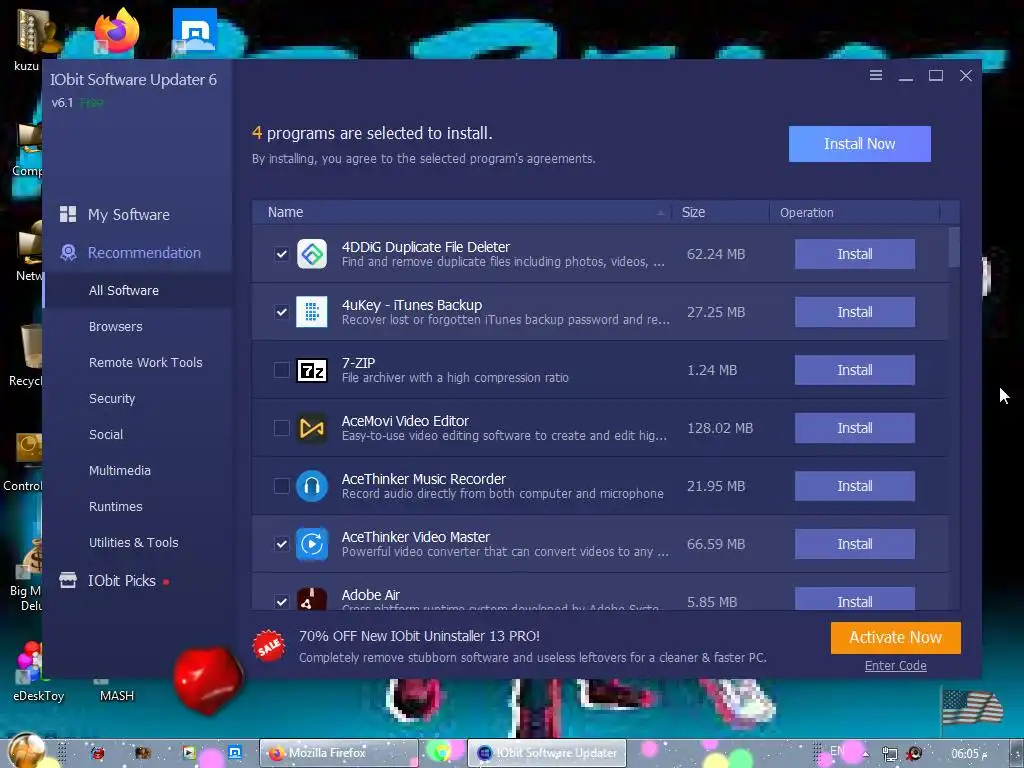Image resolution: width=1024 pixels, height=768 pixels.
Task: Open the Enter Code link
Action: point(895,665)
